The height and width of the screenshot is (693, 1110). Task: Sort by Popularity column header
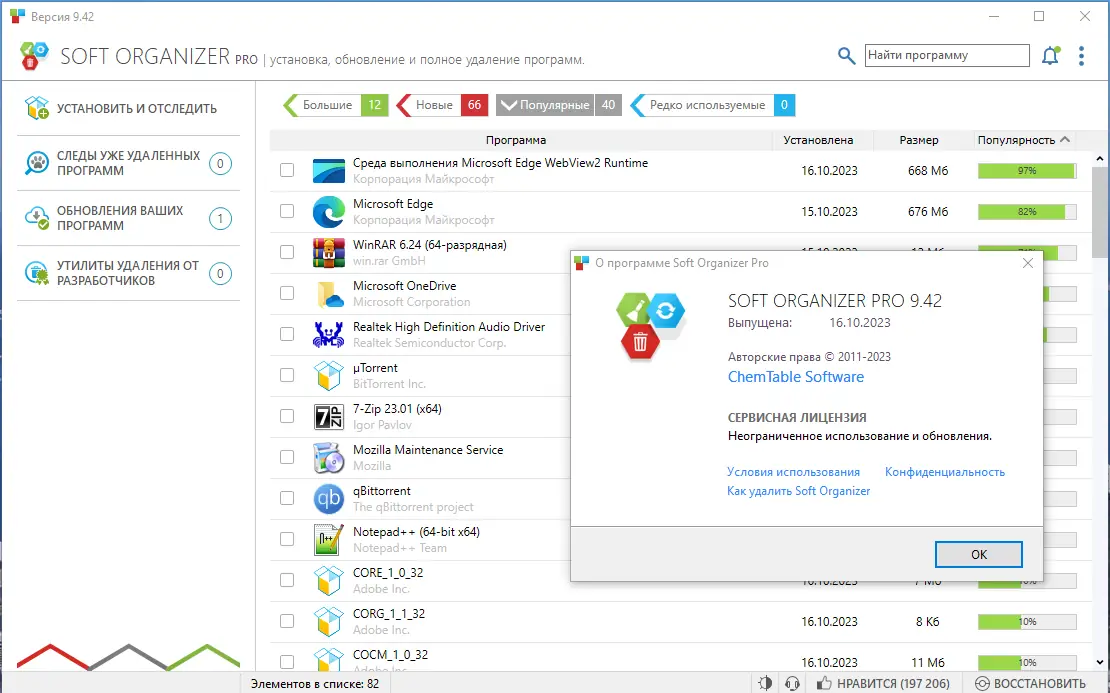click(x=1024, y=140)
